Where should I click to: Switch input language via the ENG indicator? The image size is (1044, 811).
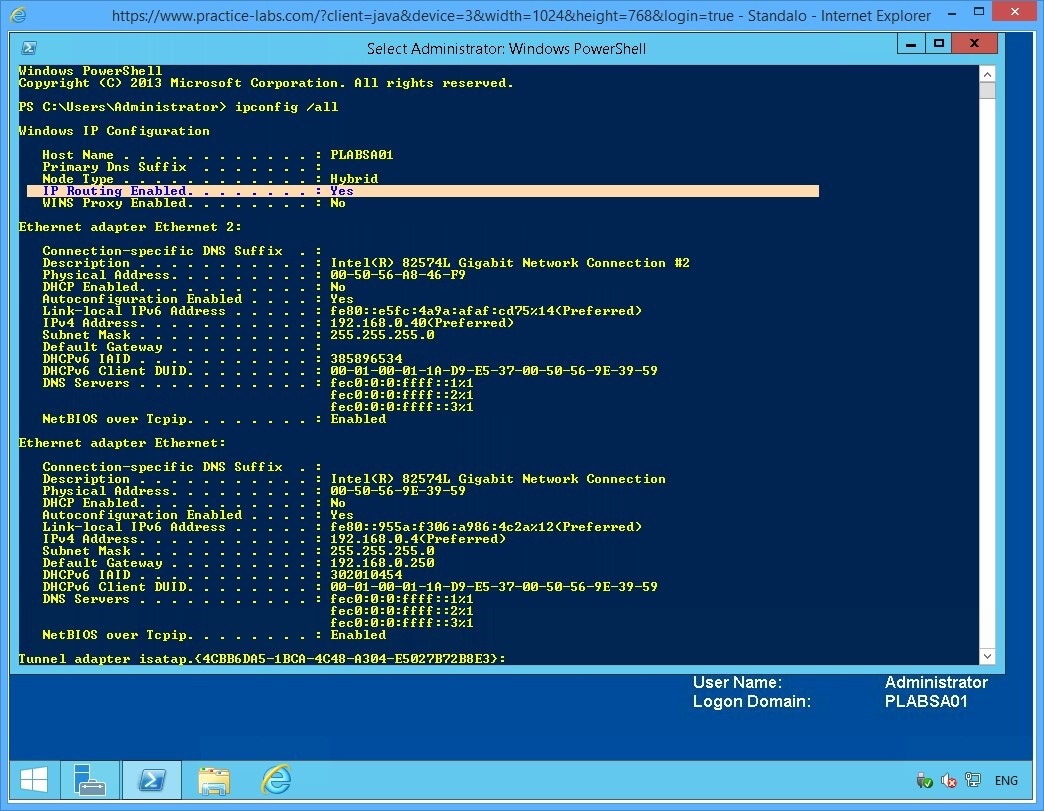point(1006,780)
